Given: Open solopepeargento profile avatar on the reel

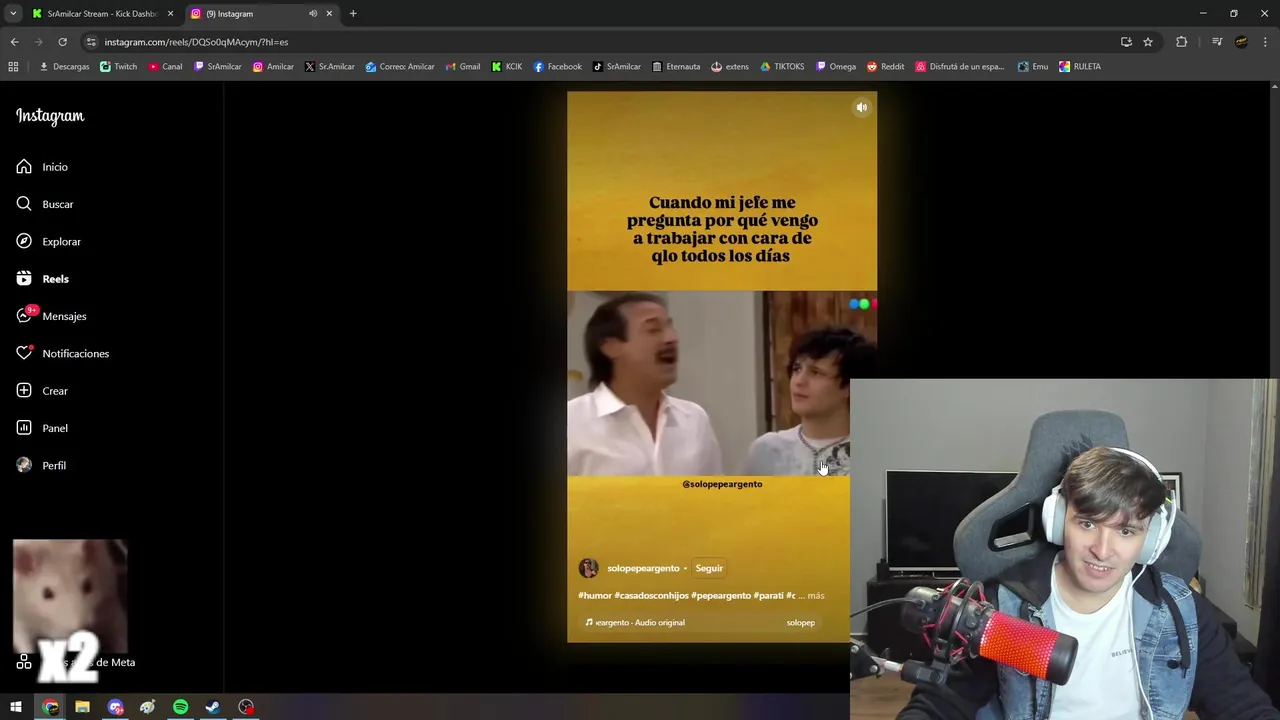Looking at the screenshot, I should coord(588,568).
